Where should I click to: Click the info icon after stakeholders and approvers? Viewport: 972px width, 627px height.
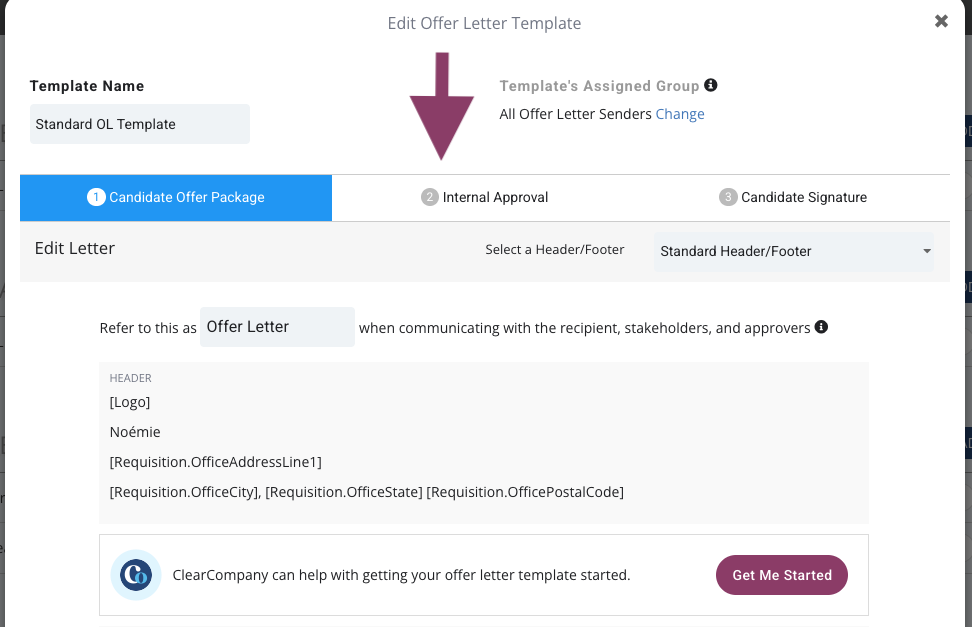pyautogui.click(x=821, y=327)
